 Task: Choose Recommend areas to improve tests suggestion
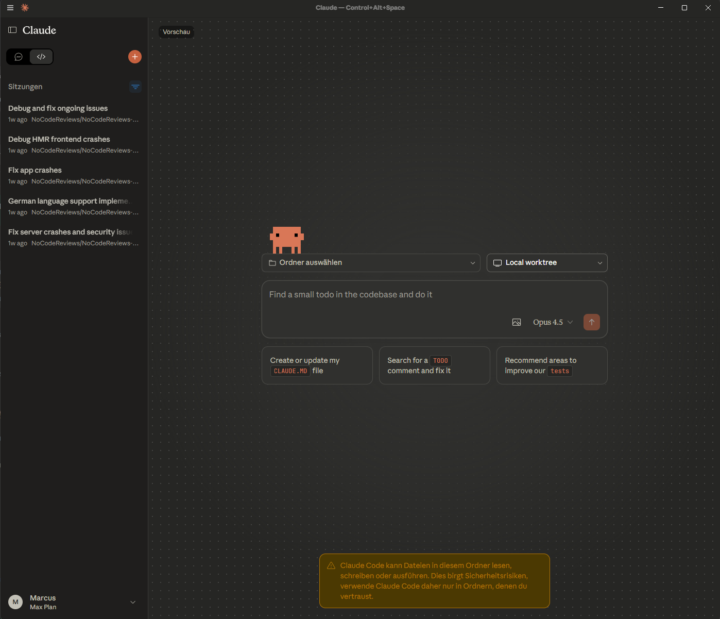click(x=552, y=366)
